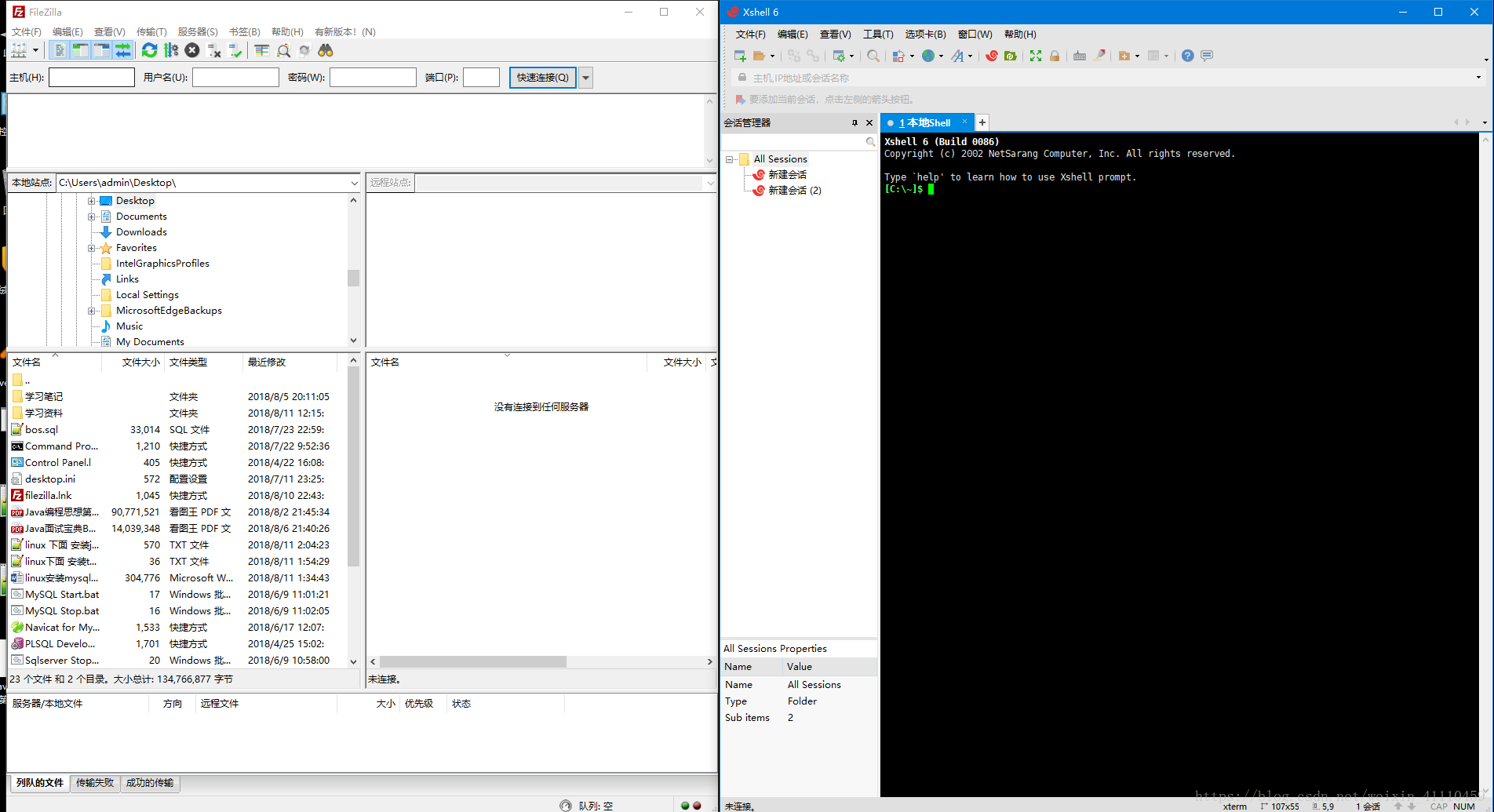The height and width of the screenshot is (812, 1494).
Task: Create new session in Xshell toolbar
Action: pos(740,56)
